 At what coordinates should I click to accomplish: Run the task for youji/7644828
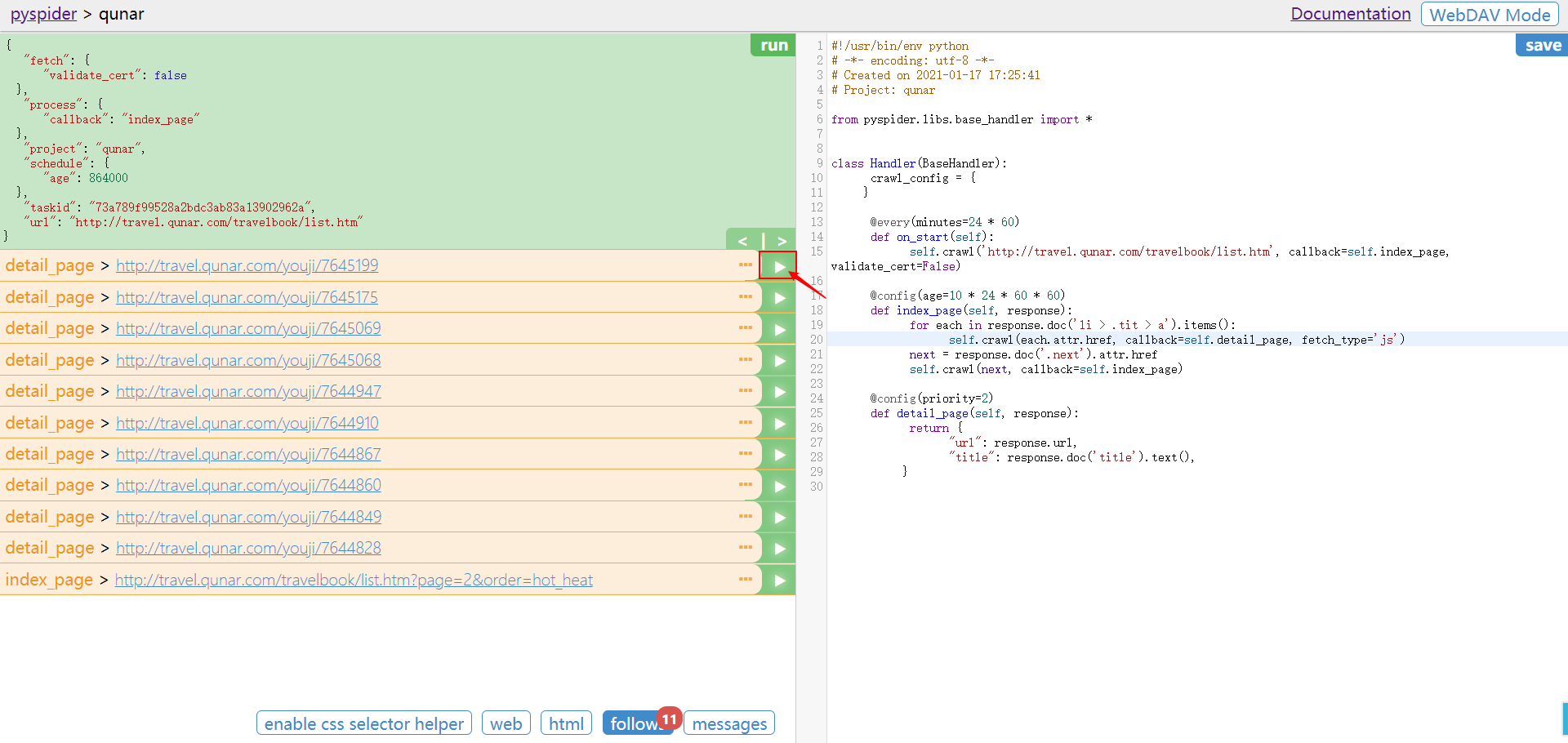point(778,549)
